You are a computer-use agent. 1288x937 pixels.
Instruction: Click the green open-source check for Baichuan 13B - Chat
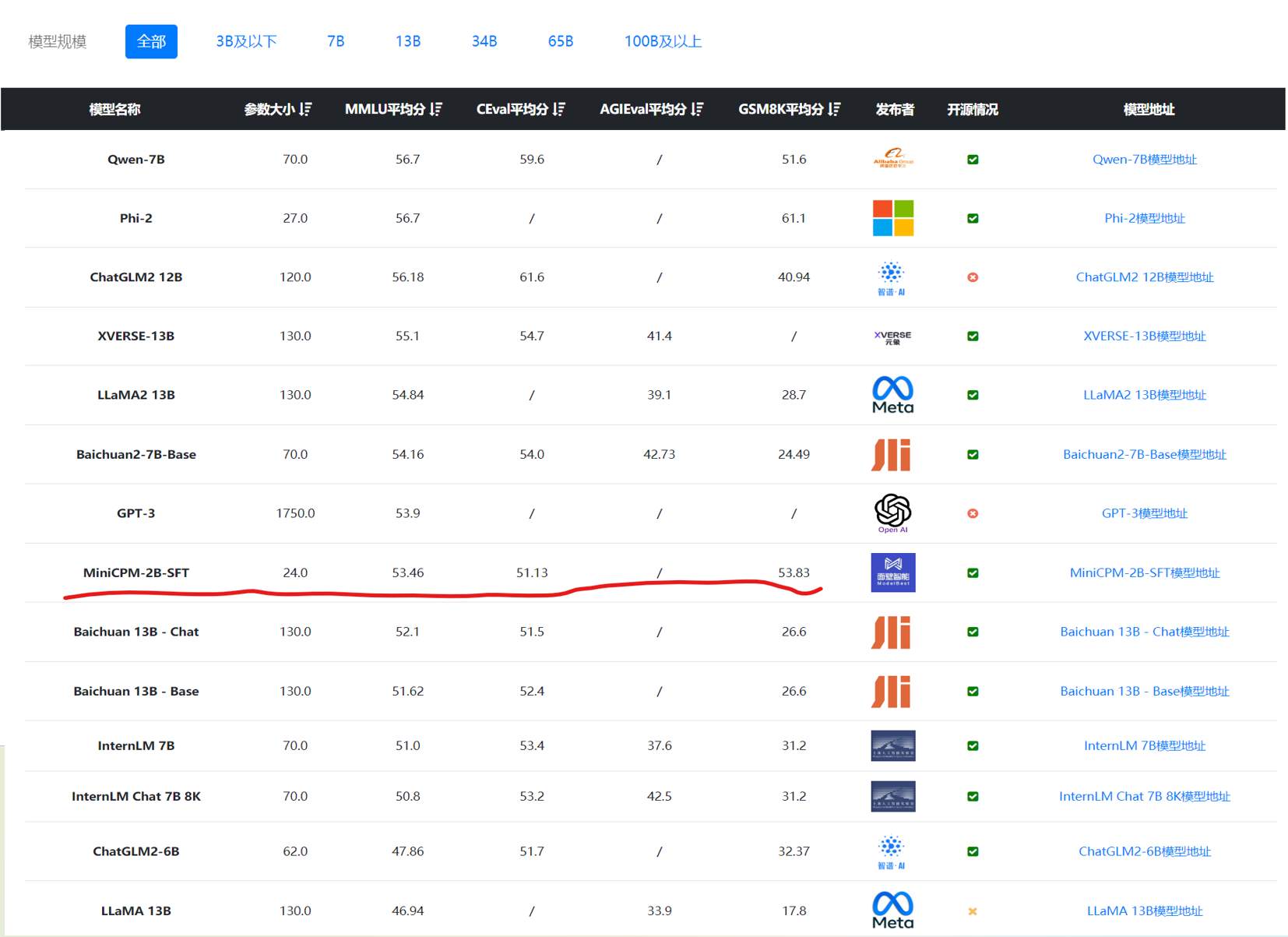[x=973, y=632]
